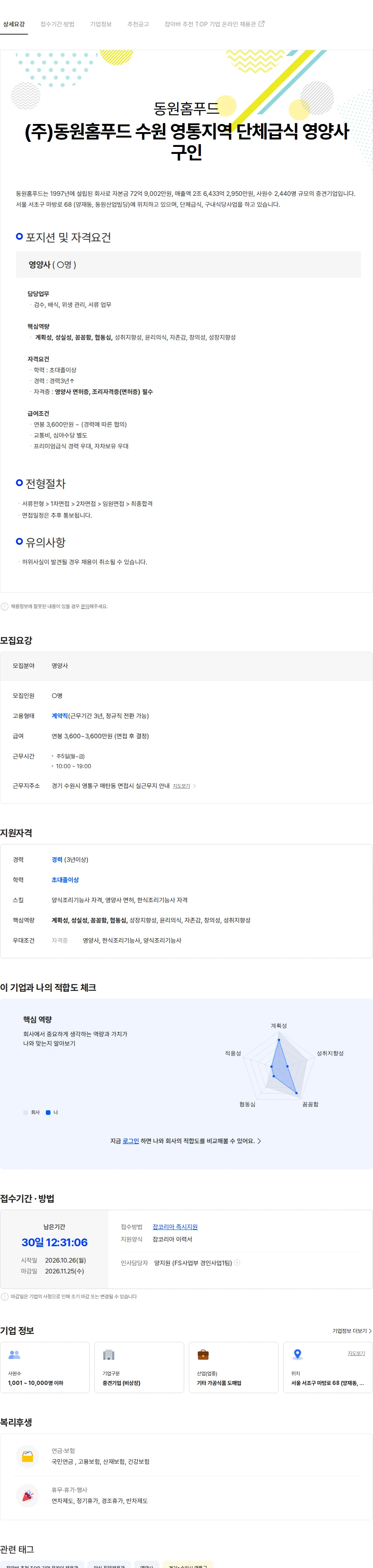Click the 꼼꼼함 label on radar chart
373x1568 pixels.
(x=310, y=1104)
